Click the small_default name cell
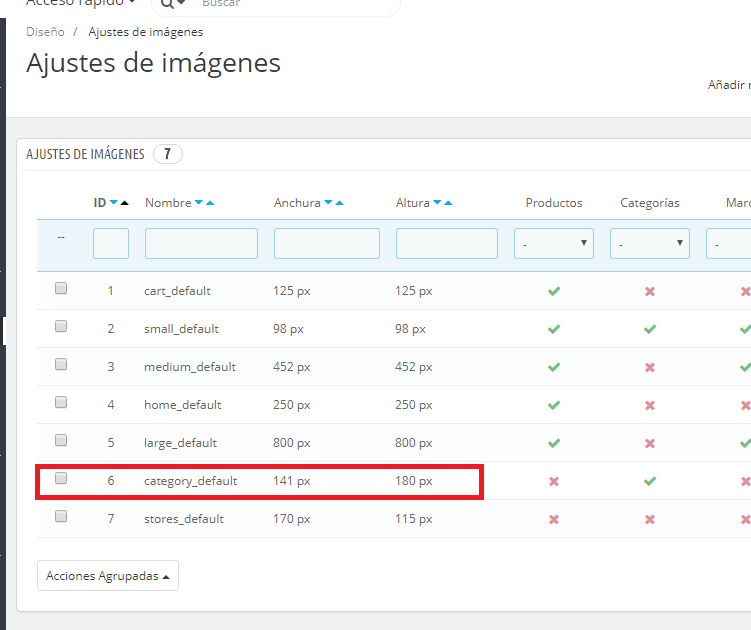 pyautogui.click(x=181, y=329)
